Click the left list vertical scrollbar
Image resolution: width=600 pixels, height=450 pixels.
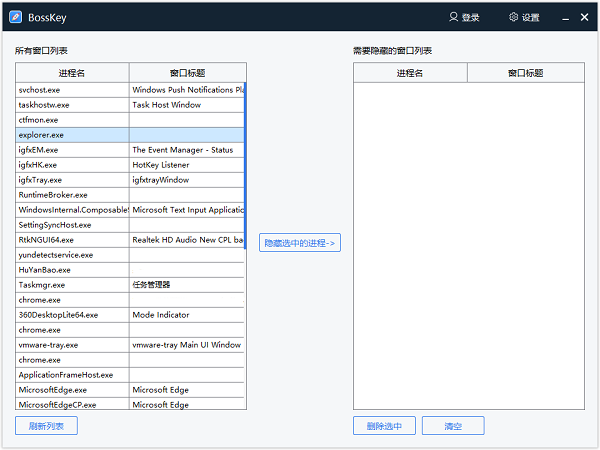tap(245, 165)
